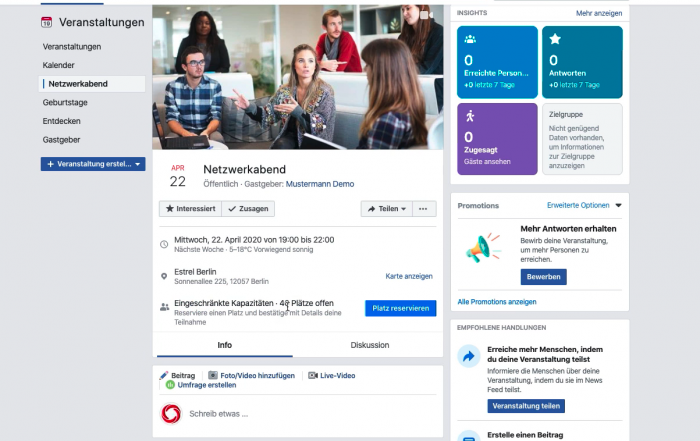Click the Veranstaltungen calendar icon in sidebar header
The width and height of the screenshot is (700, 441).
(x=46, y=22)
